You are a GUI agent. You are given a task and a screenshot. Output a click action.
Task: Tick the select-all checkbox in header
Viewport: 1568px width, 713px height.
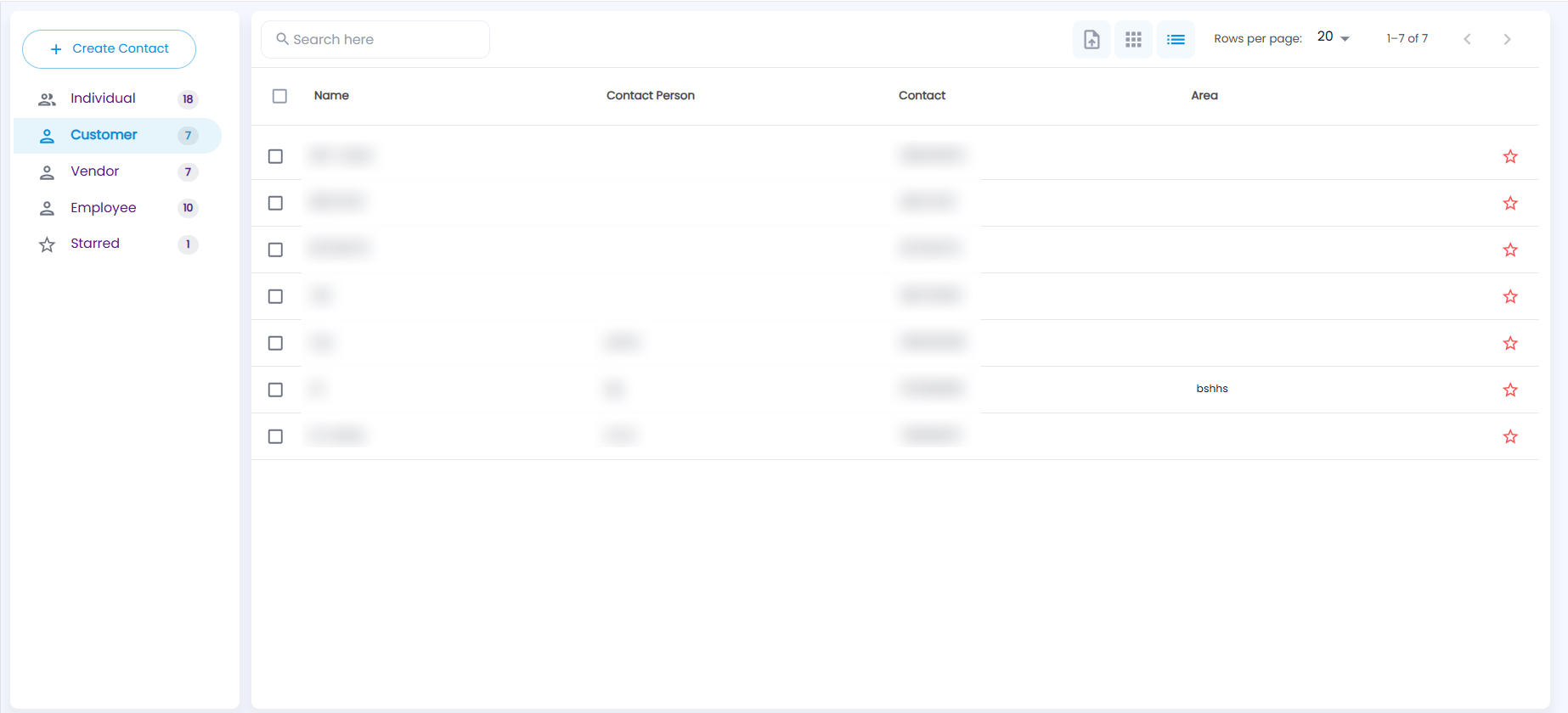(x=279, y=96)
